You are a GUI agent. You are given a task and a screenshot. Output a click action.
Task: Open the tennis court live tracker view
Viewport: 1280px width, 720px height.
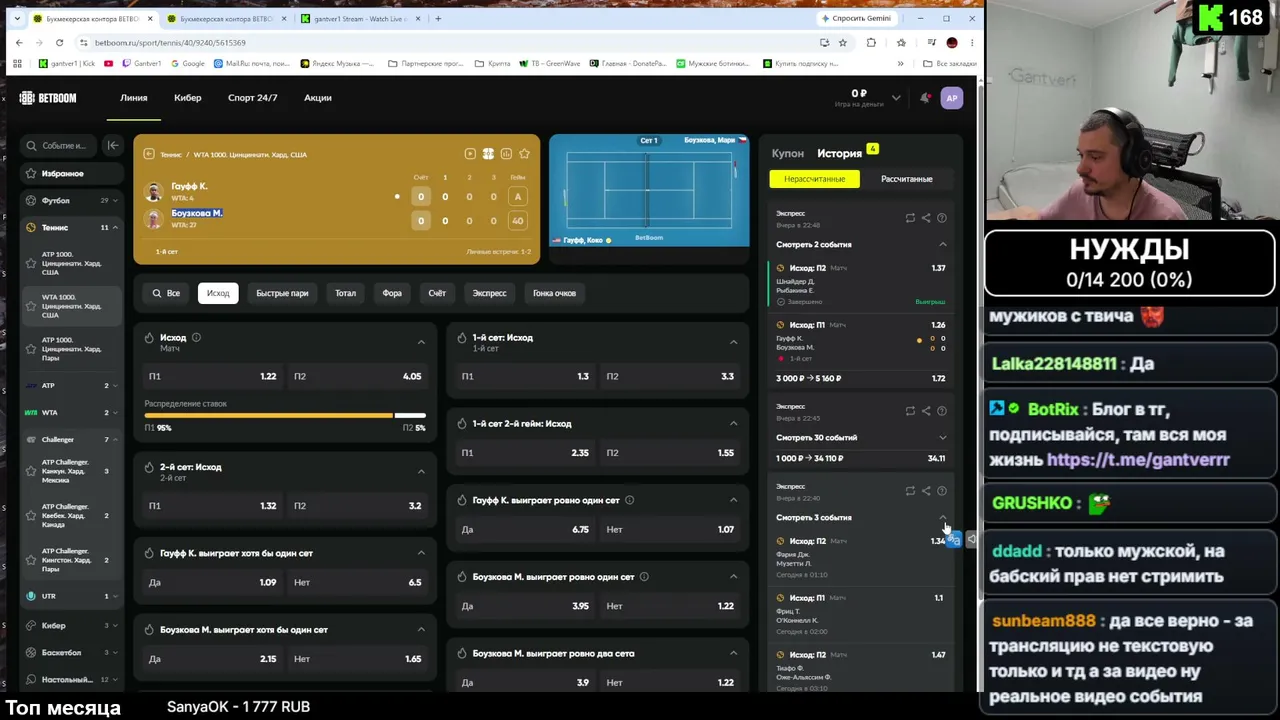pyautogui.click(x=649, y=190)
